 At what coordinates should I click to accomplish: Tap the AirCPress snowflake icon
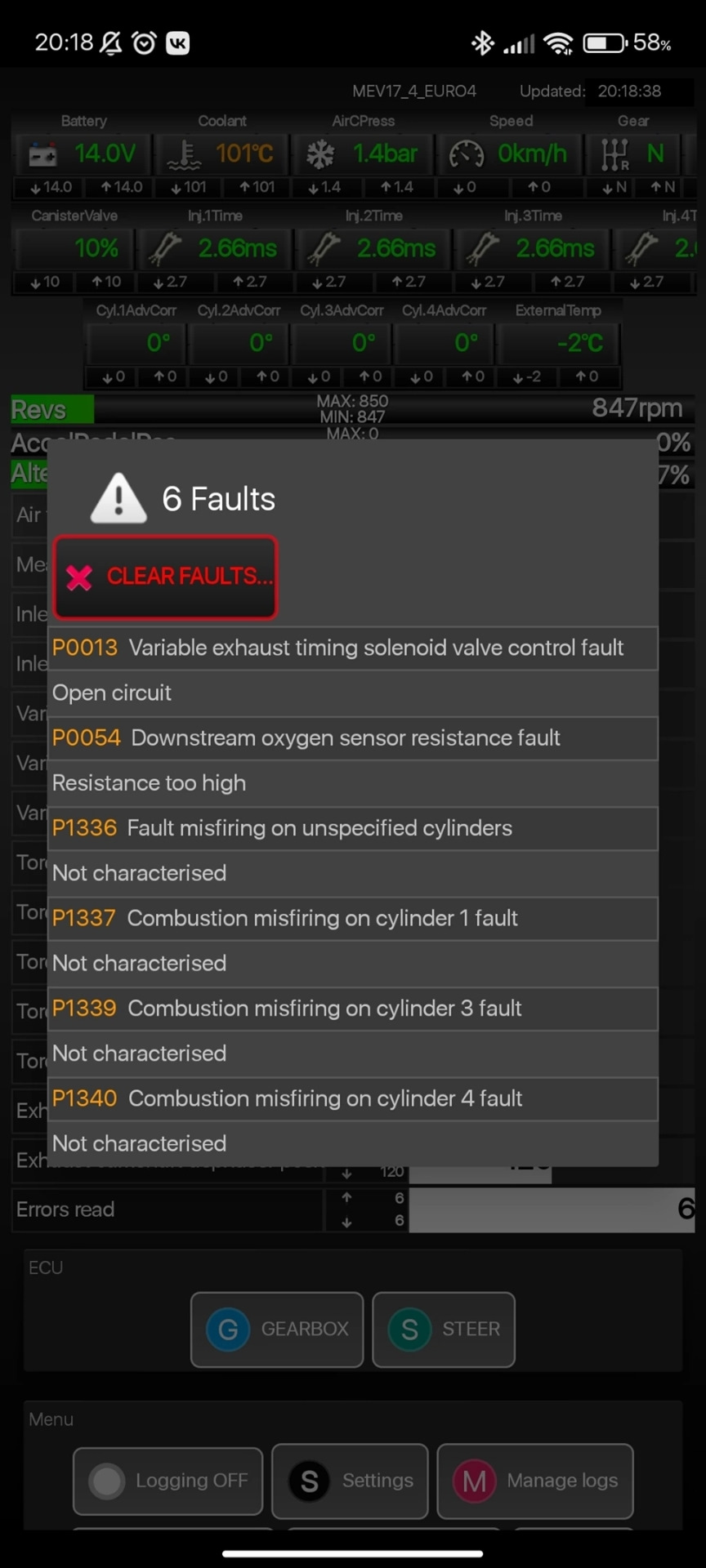click(320, 154)
